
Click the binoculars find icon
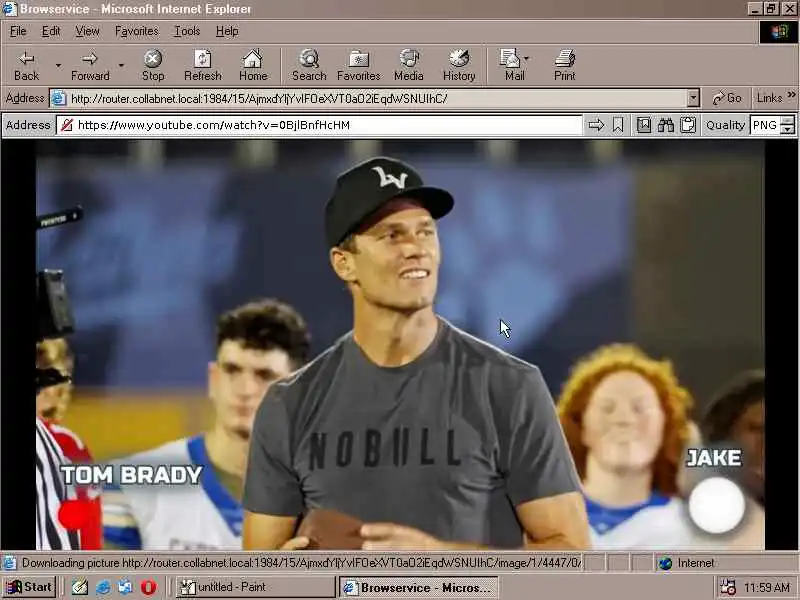(666, 125)
